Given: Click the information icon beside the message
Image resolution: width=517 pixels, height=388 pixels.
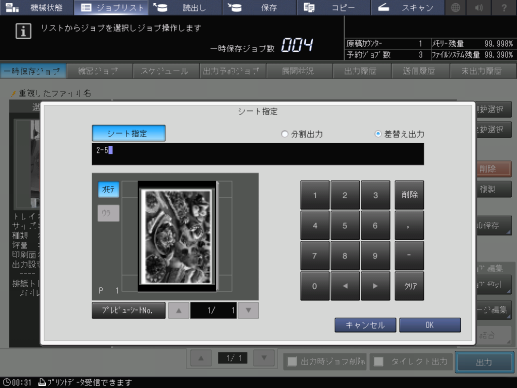Looking at the screenshot, I should (23, 31).
